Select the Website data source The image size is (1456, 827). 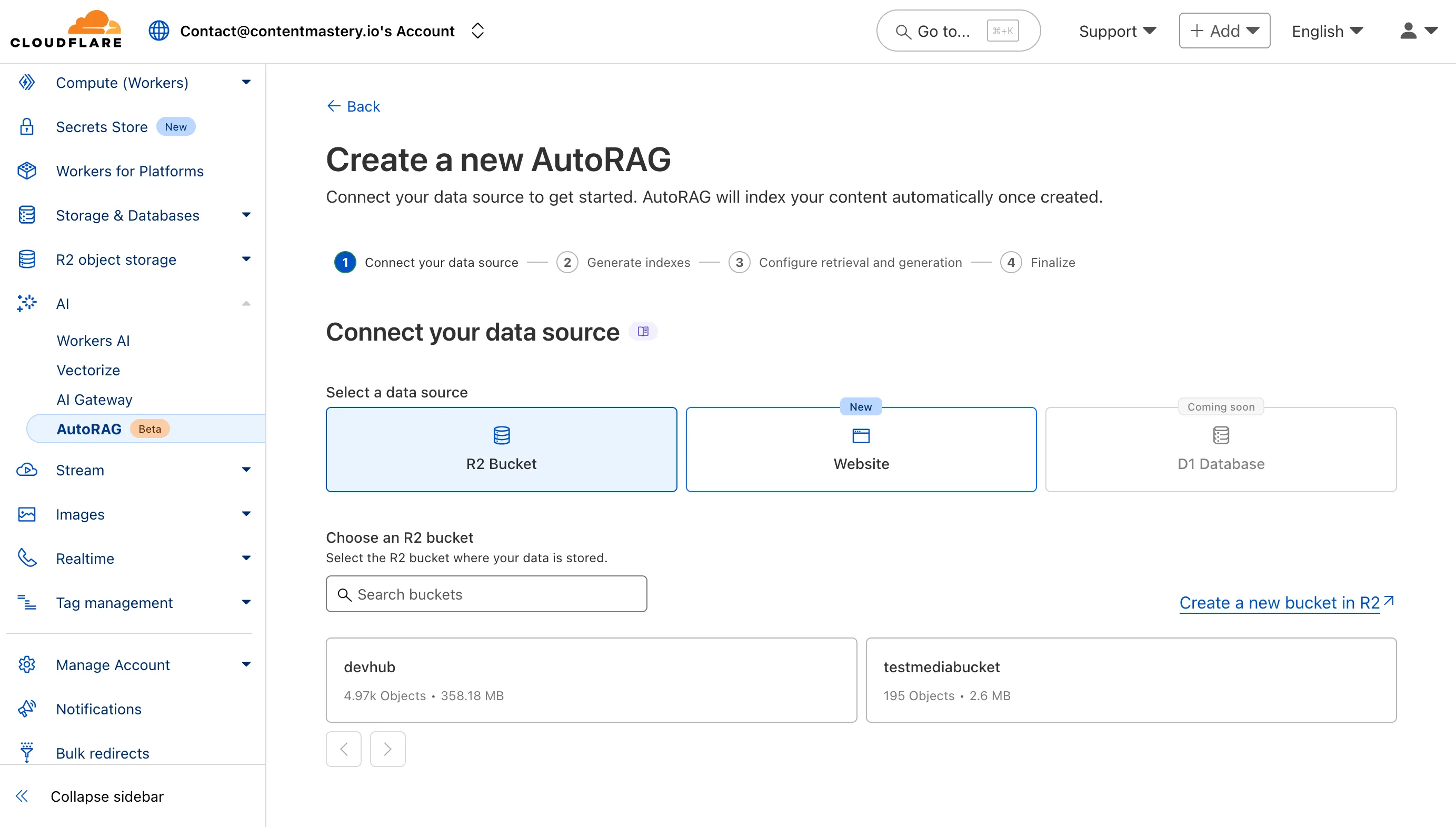coord(861,449)
